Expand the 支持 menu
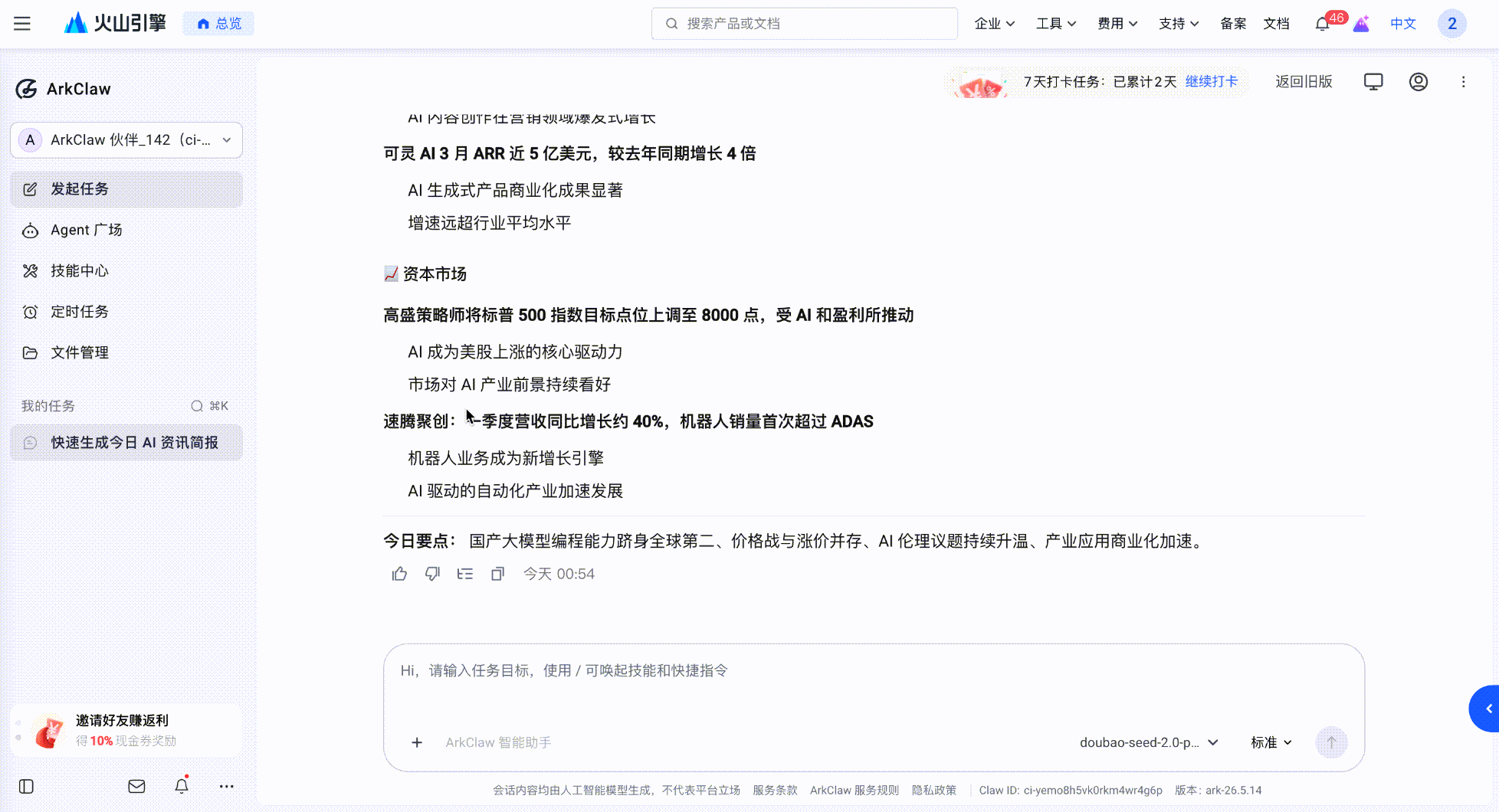This screenshot has width=1499, height=812. click(1179, 24)
